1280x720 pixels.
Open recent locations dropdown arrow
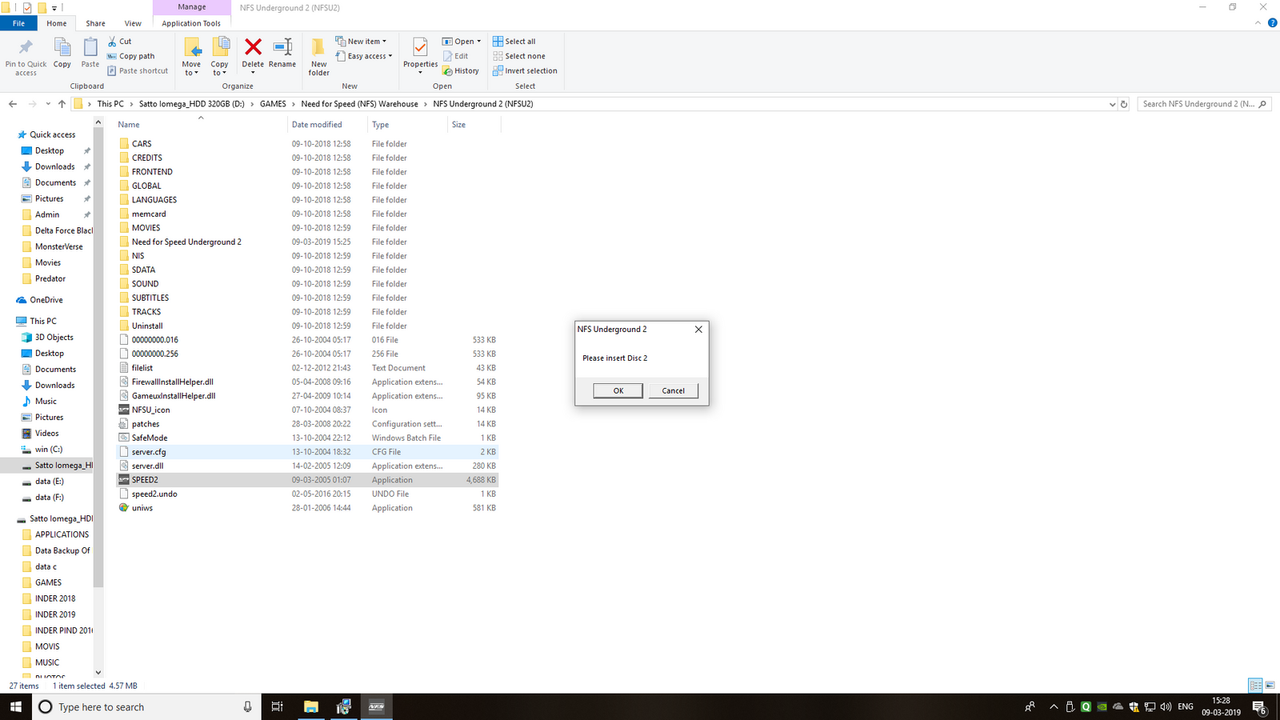pos(47,104)
